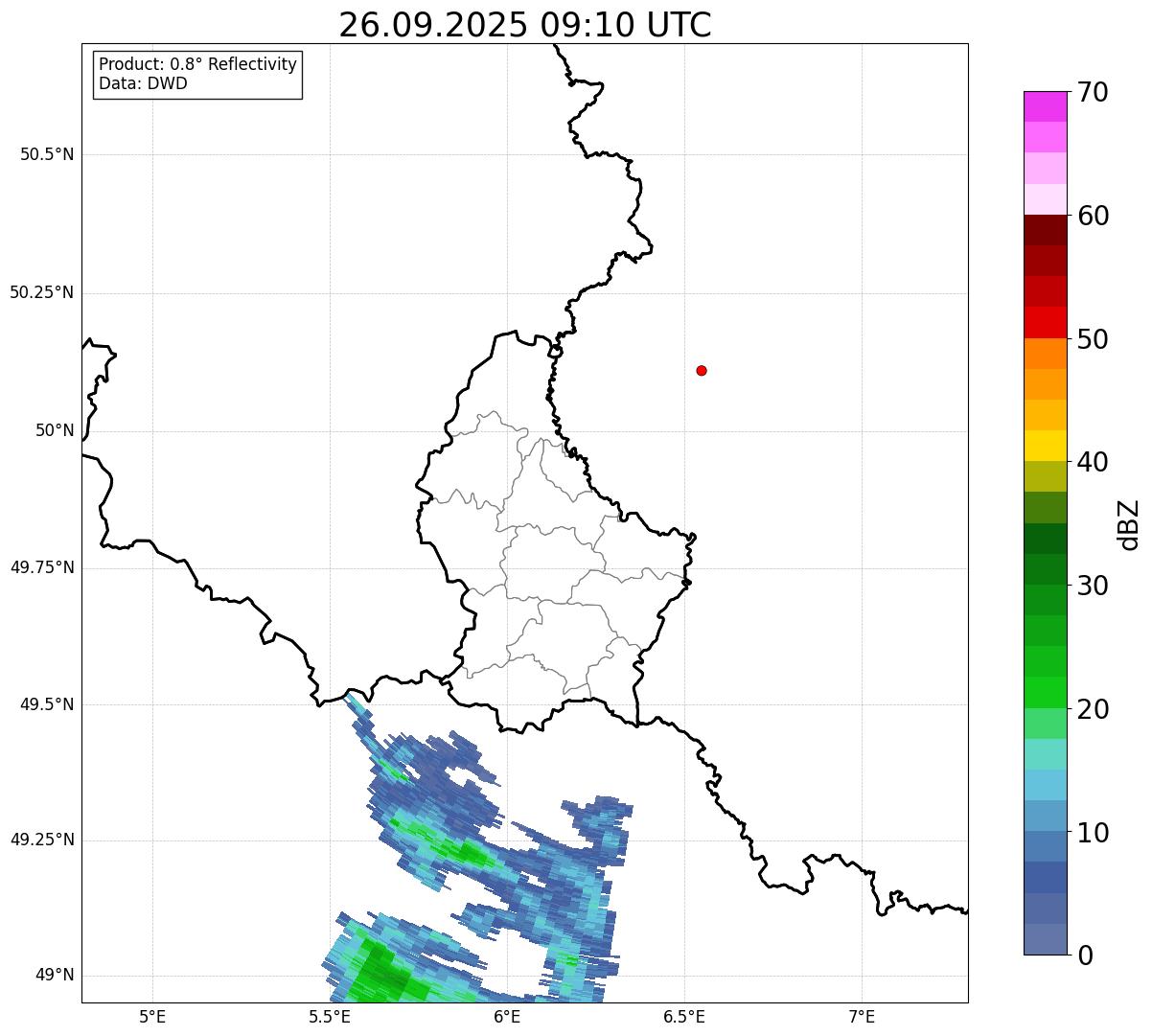The width and height of the screenshot is (1152, 1036).
Task: Pick the magenta swatch at top of colorbar
Action: (1045, 106)
